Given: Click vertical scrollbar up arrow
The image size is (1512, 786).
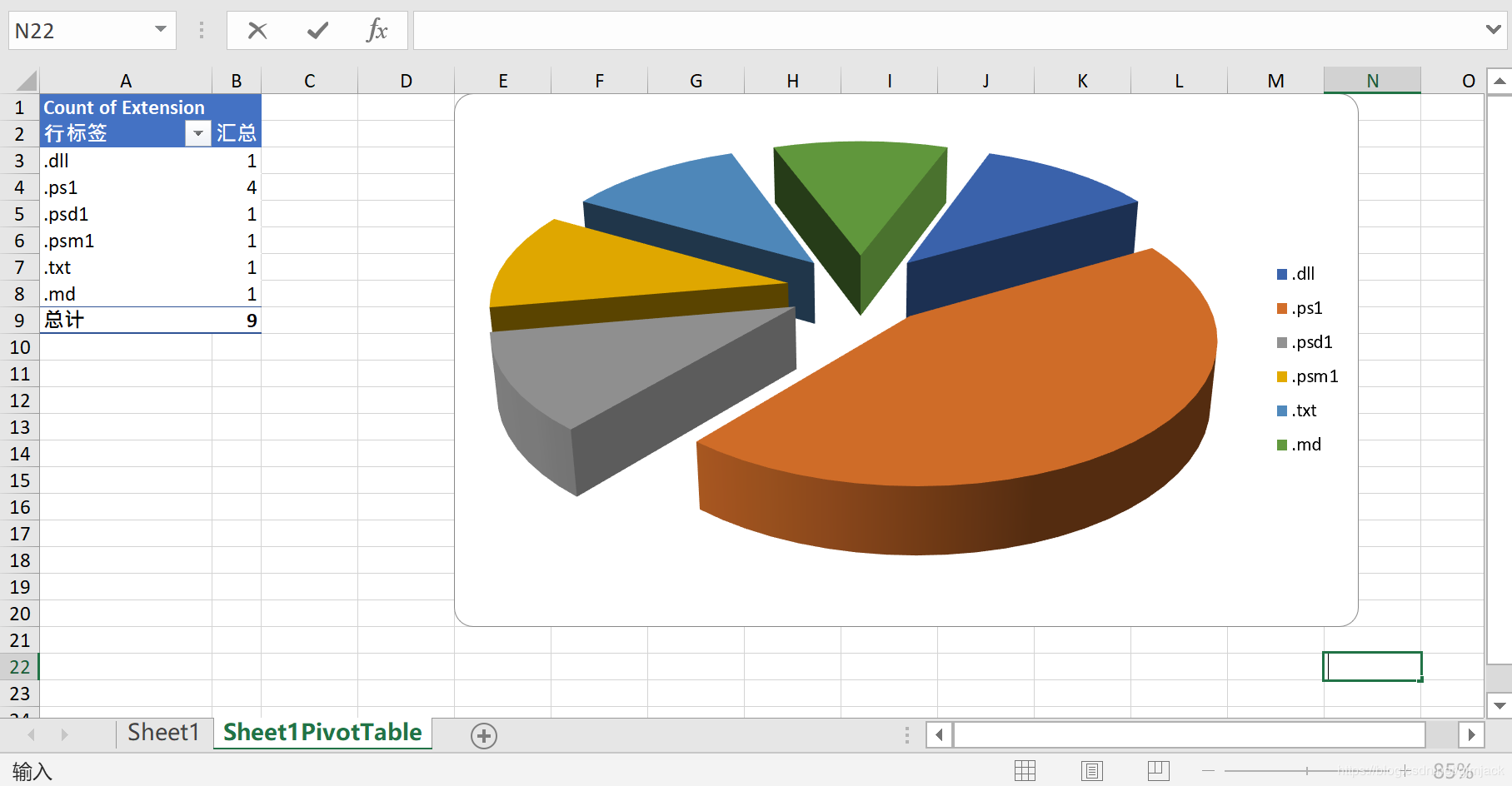Looking at the screenshot, I should point(1499,82).
